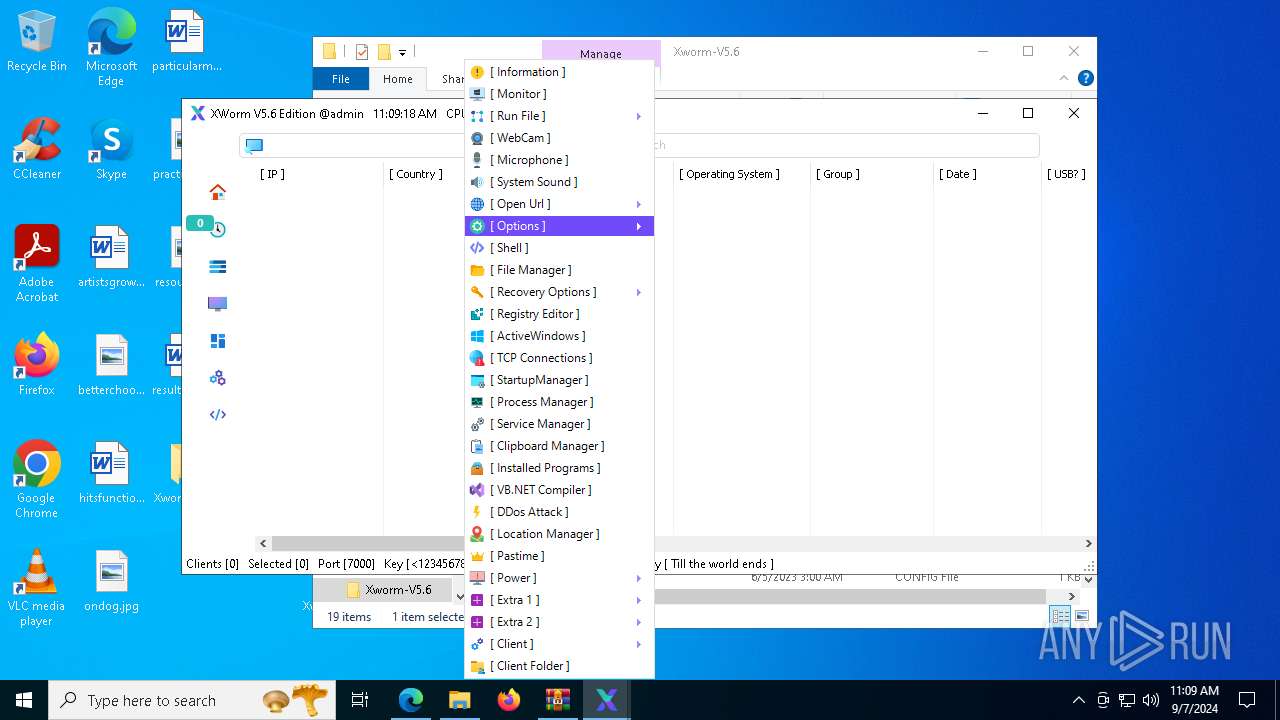1280x720 pixels.
Task: Click the Service Manager gears icon
Action: (477, 424)
